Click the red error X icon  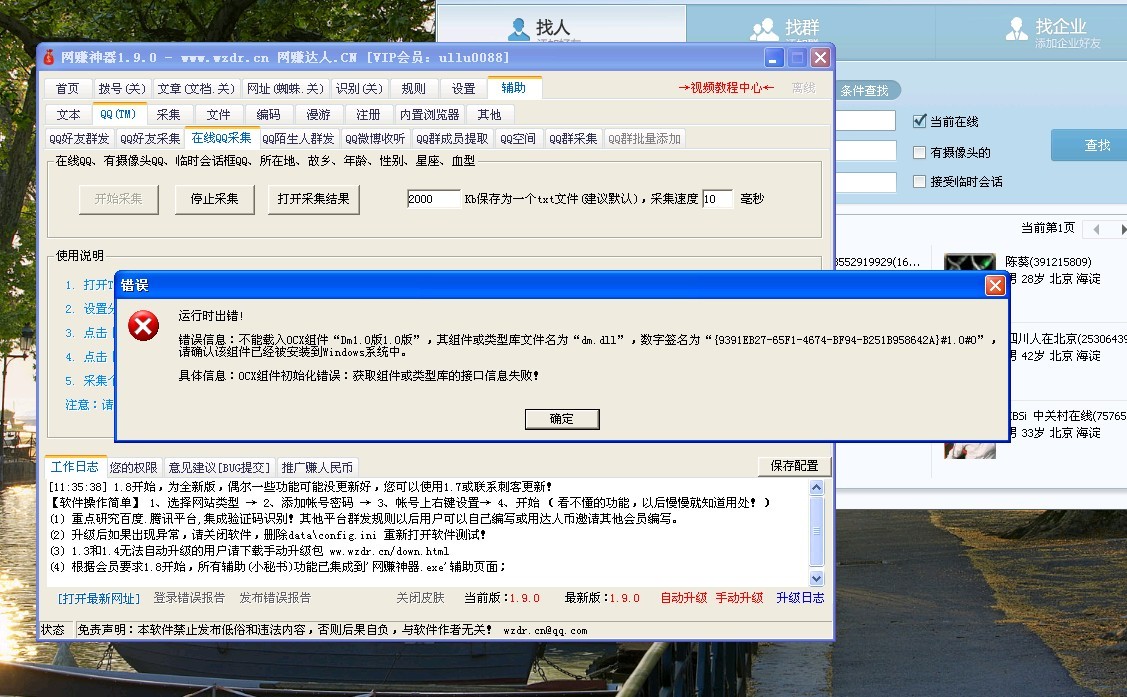pyautogui.click(x=145, y=326)
